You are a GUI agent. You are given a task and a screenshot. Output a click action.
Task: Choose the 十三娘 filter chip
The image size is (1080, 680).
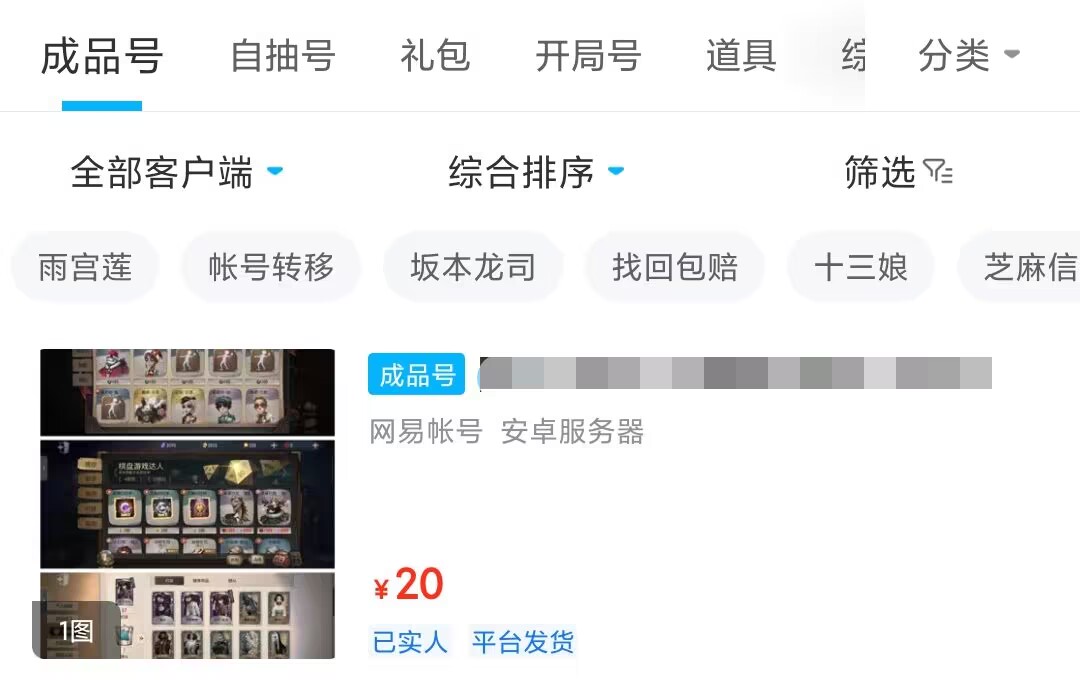pyautogui.click(x=860, y=267)
